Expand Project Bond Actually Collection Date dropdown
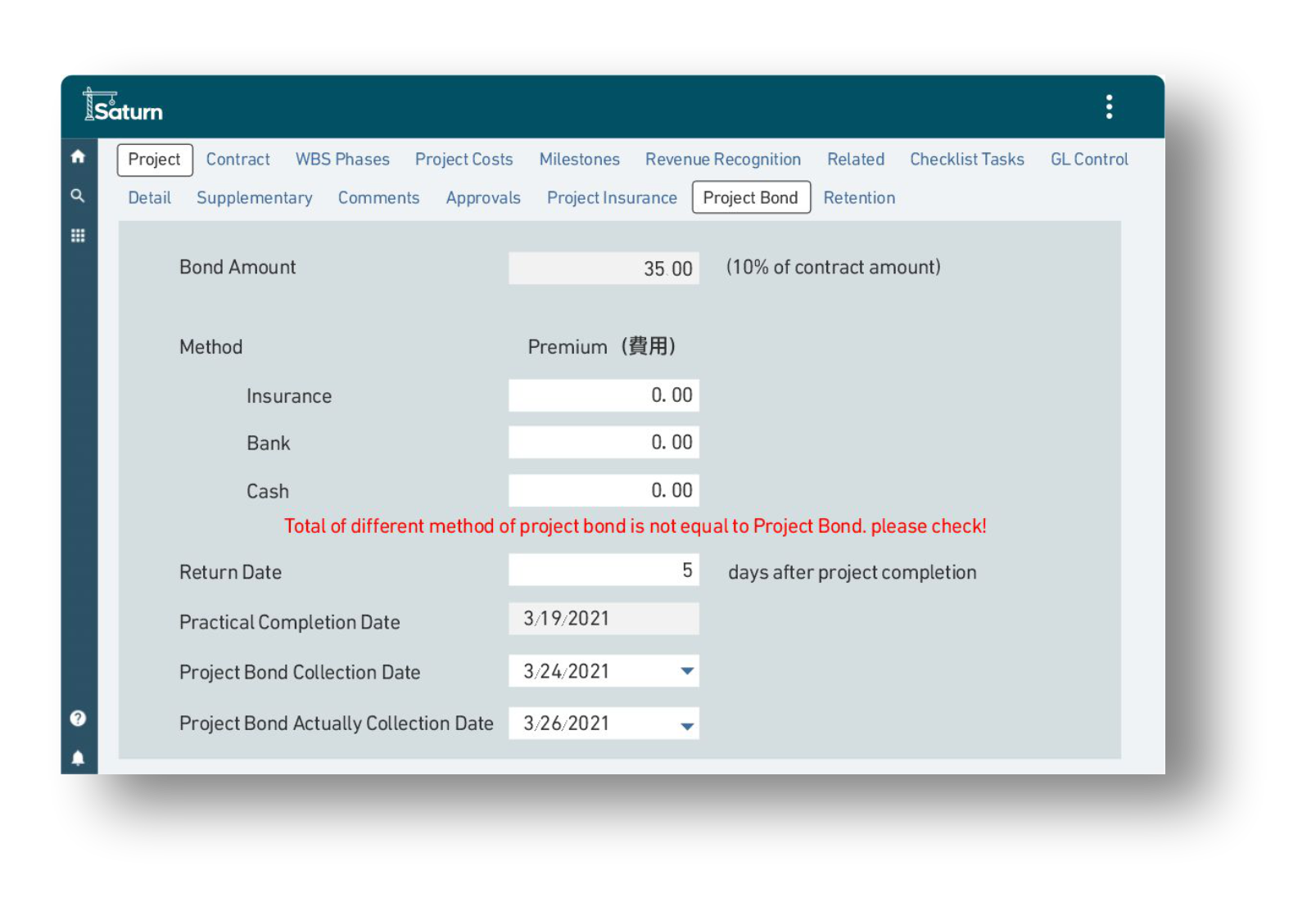The image size is (1316, 911). click(x=687, y=725)
